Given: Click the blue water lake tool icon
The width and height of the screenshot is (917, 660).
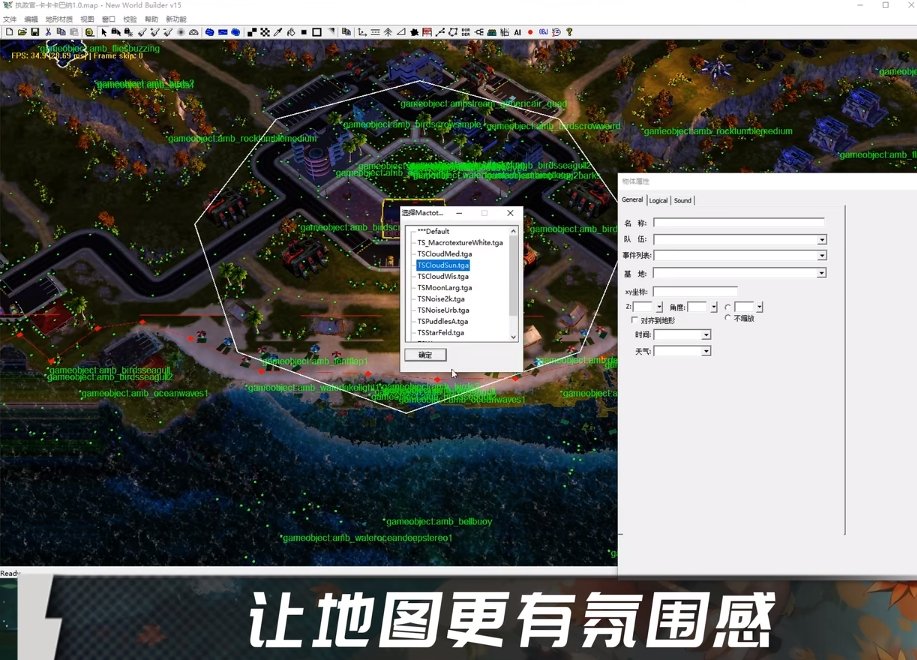Looking at the screenshot, I should (x=209, y=32).
